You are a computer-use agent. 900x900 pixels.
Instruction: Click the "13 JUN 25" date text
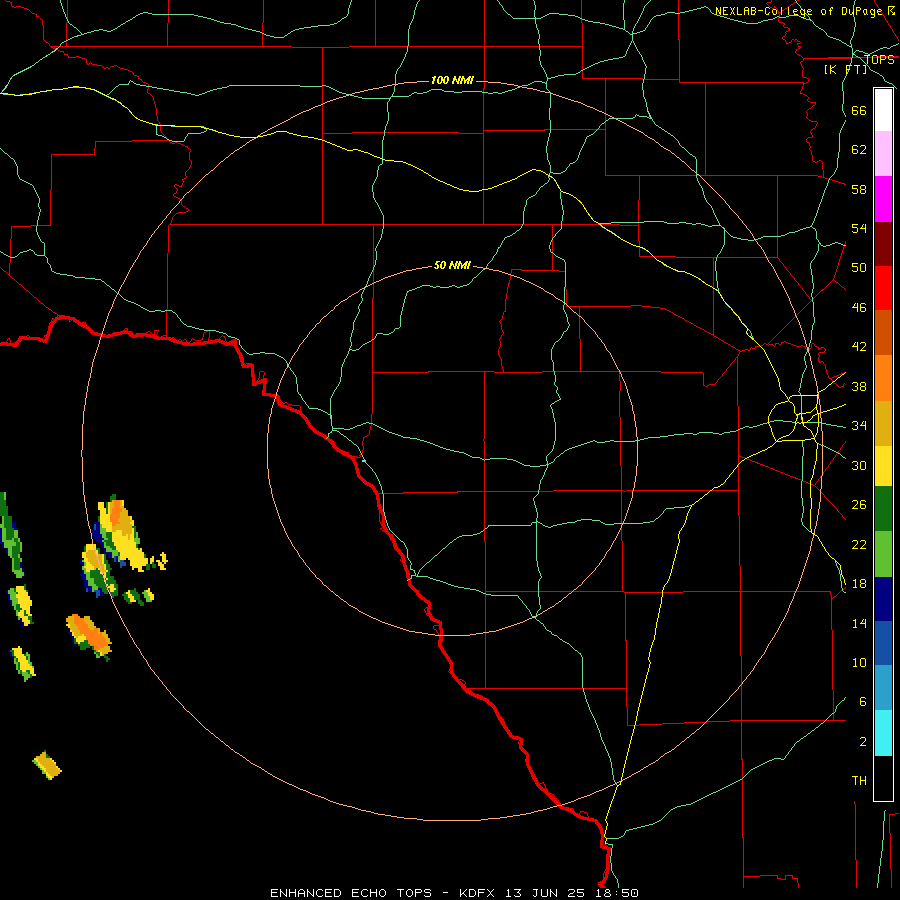(545, 893)
